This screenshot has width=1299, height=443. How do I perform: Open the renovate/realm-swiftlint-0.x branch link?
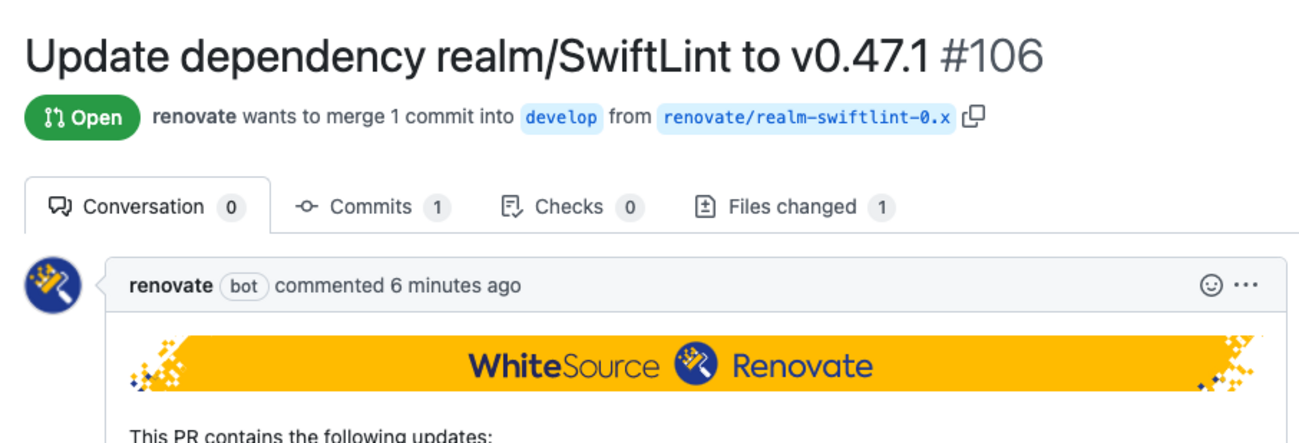tap(806, 117)
